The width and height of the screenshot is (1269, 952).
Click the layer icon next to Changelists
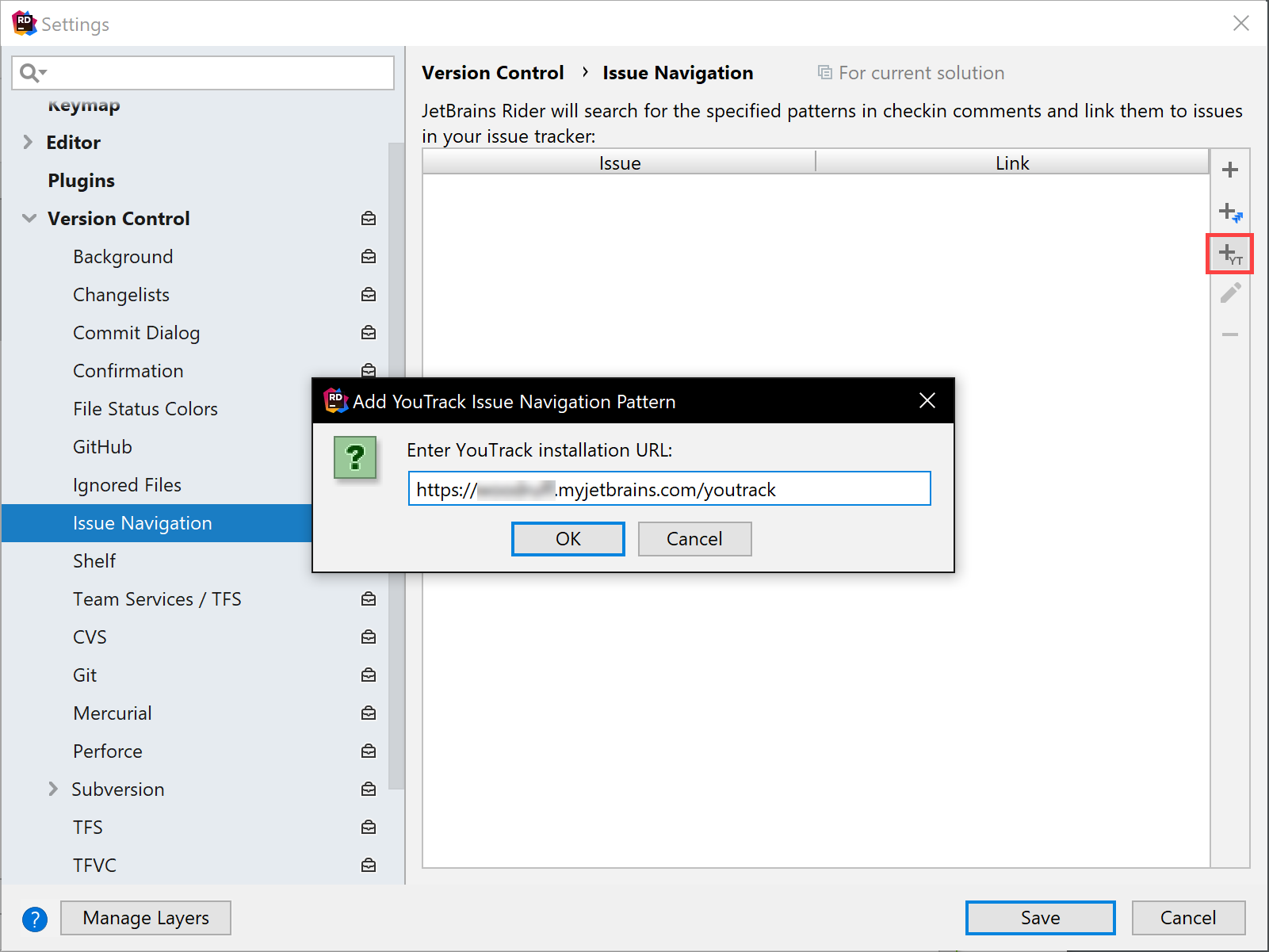[369, 294]
